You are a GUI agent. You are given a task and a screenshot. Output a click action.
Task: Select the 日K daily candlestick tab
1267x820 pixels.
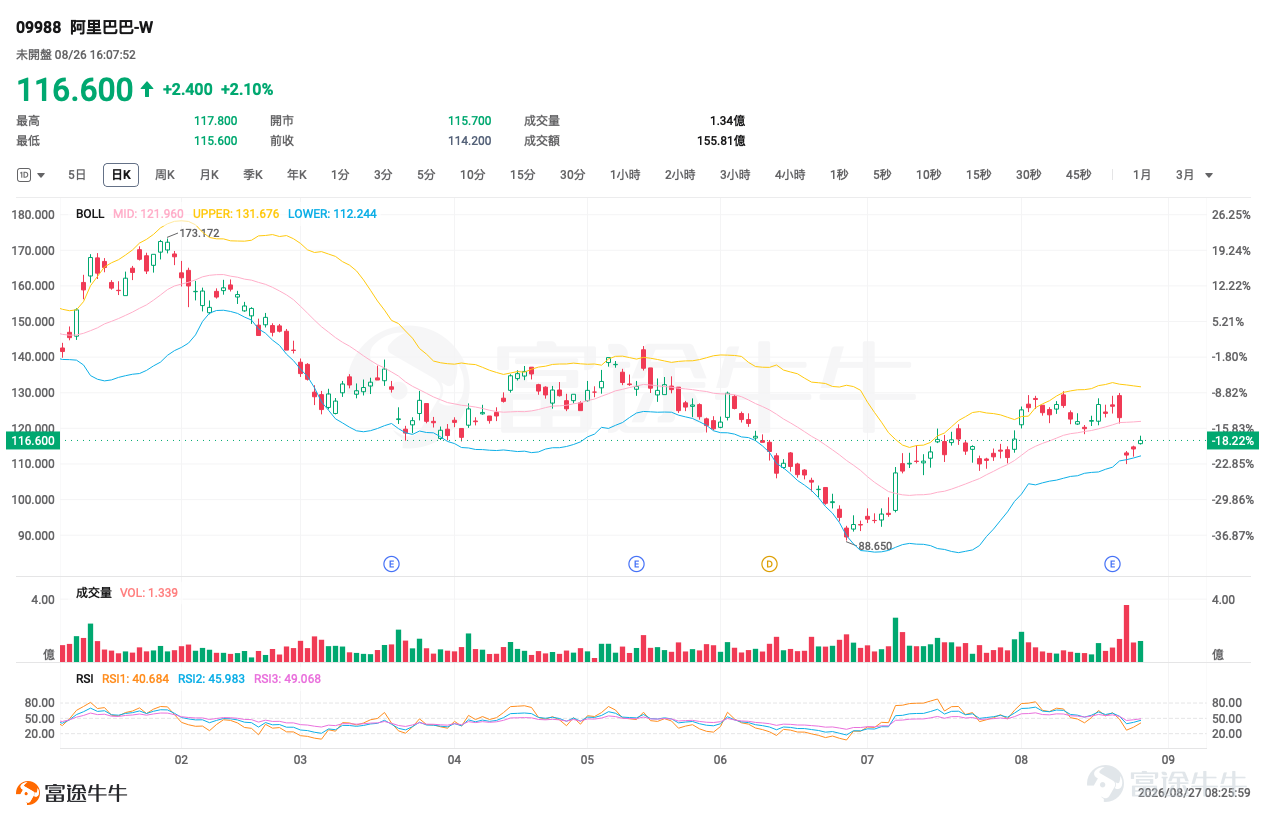click(121, 175)
